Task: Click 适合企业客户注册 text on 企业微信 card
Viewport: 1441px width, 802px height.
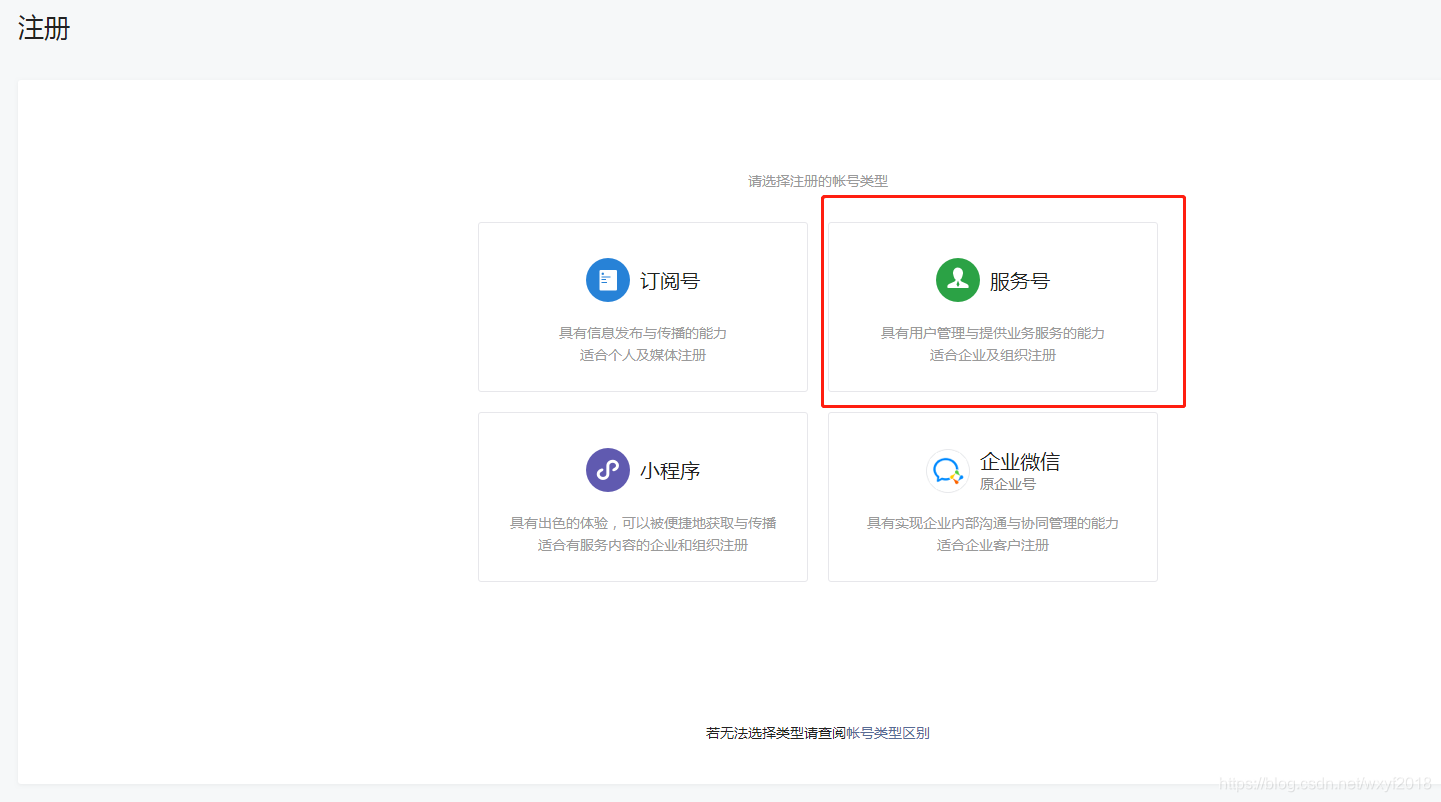Action: [x=992, y=544]
